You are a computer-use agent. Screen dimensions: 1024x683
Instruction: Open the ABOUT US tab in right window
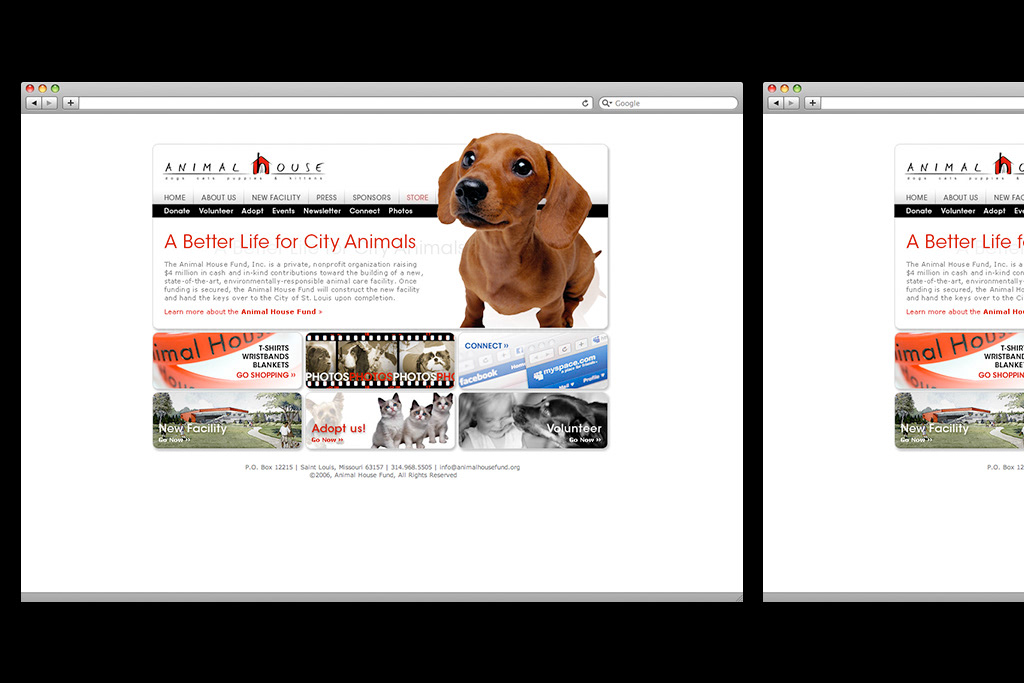[961, 197]
